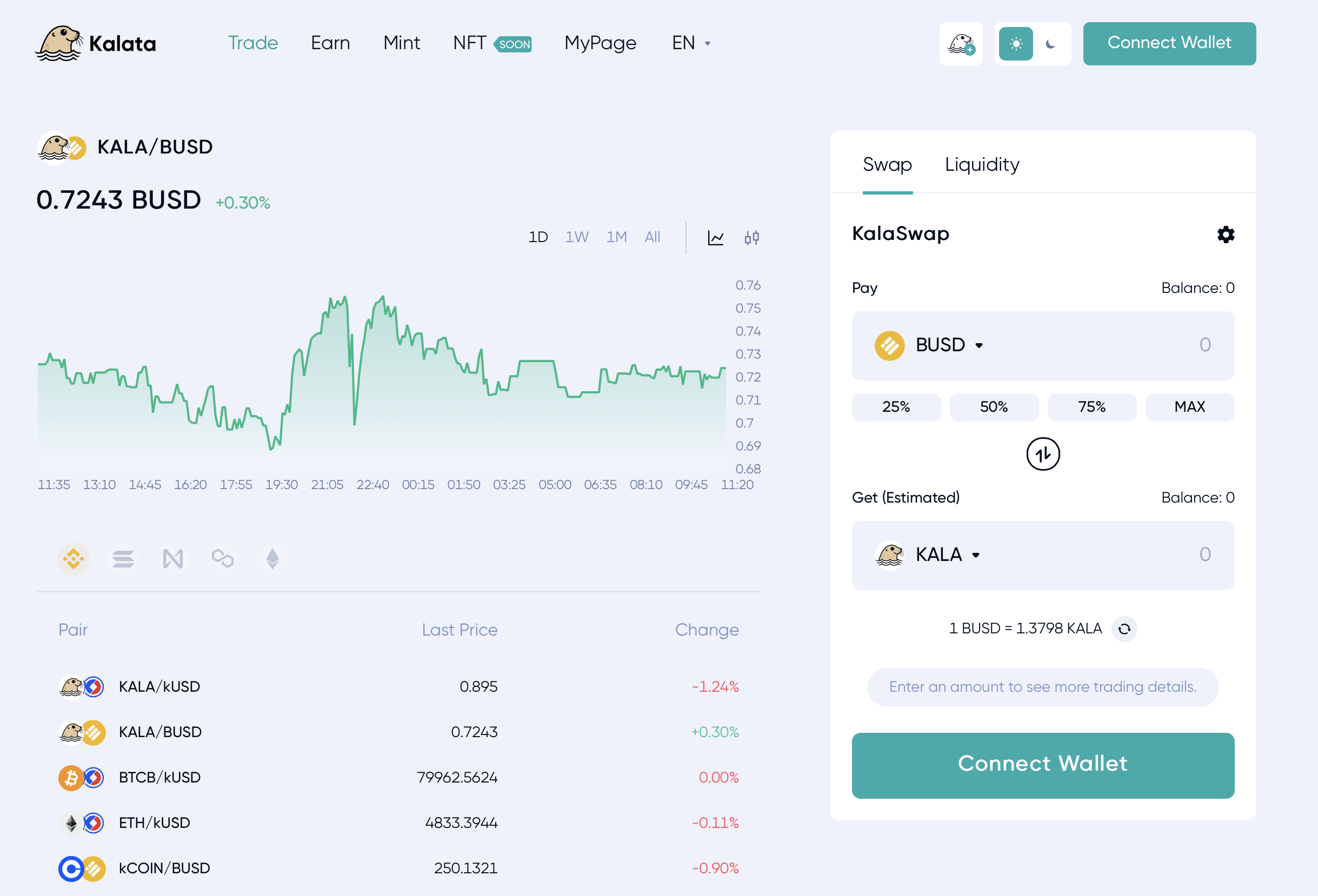Click Connect Wallet in the header
The height and width of the screenshot is (896, 1318).
pyautogui.click(x=1169, y=43)
